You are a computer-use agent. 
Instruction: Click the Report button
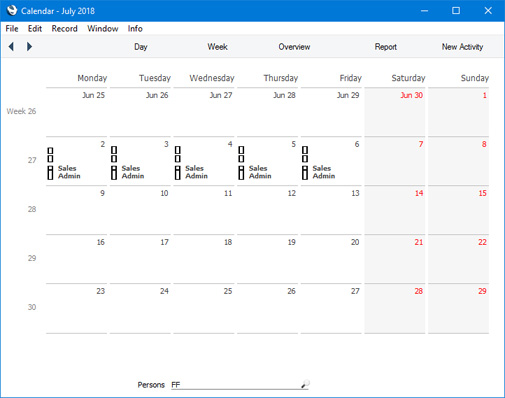(386, 47)
